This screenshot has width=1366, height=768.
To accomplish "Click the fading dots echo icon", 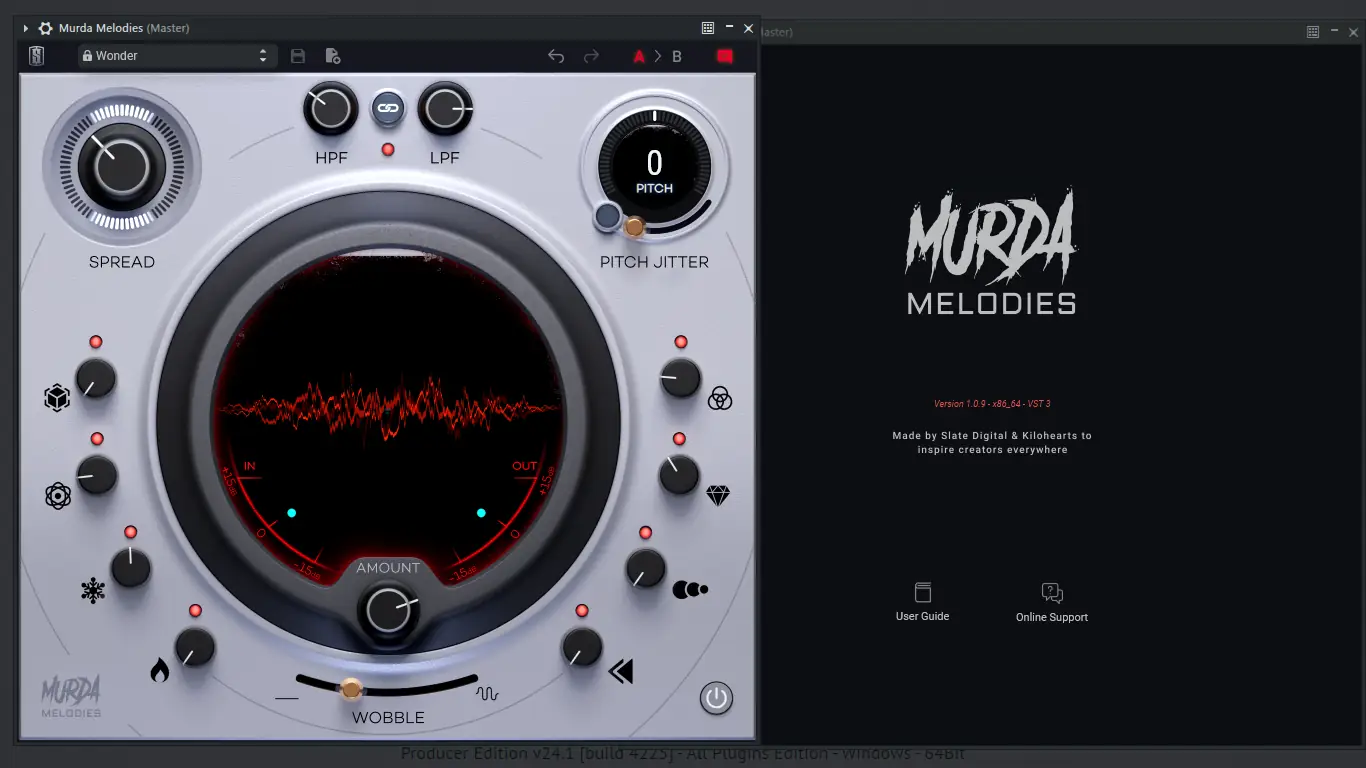I will tap(690, 590).
